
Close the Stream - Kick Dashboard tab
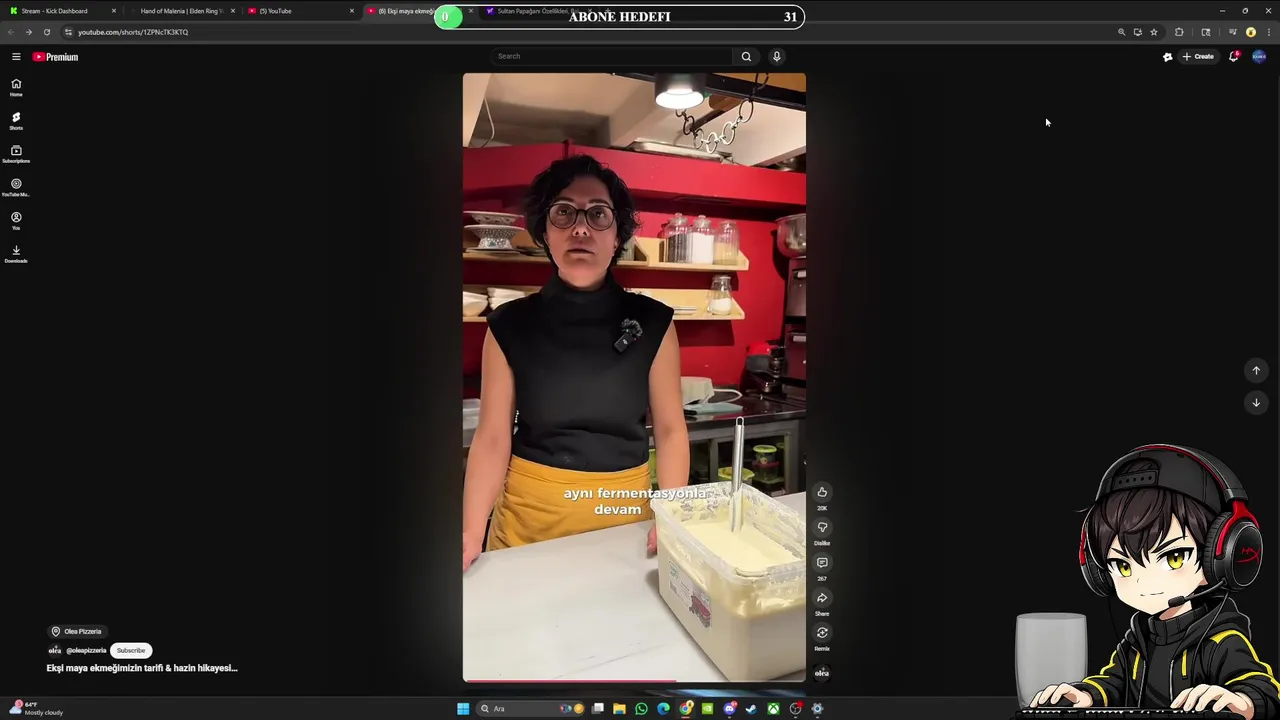pos(114,11)
